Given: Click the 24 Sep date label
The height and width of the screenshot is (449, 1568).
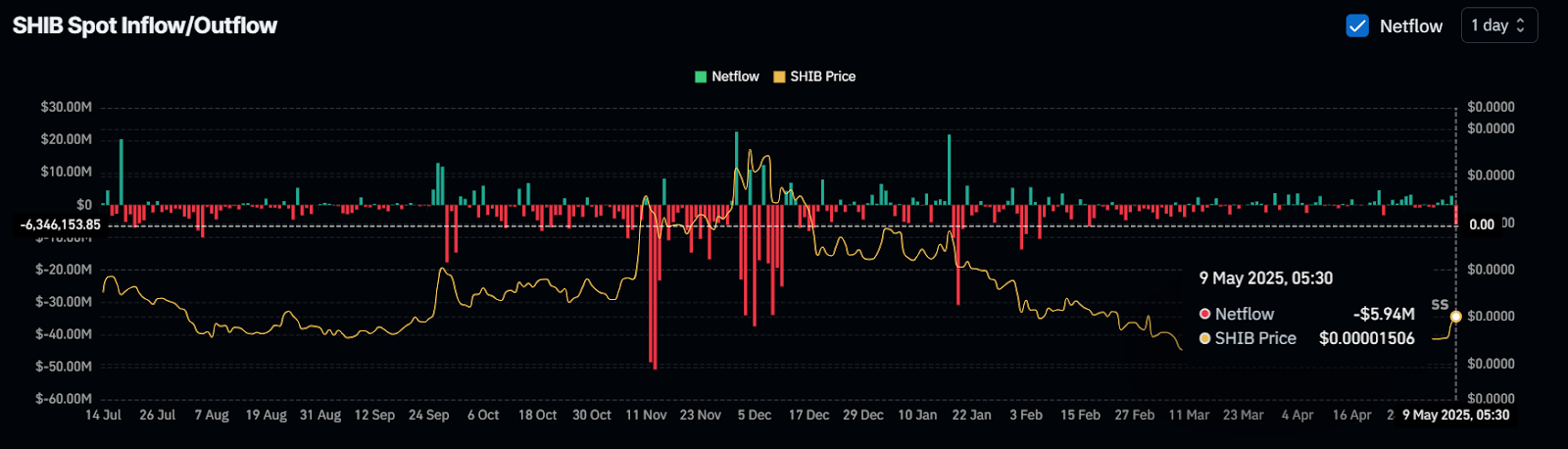Looking at the screenshot, I should (x=429, y=415).
